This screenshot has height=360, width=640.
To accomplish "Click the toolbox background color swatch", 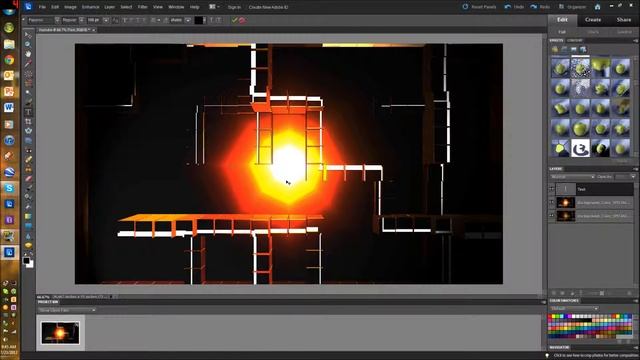I will coord(31,264).
